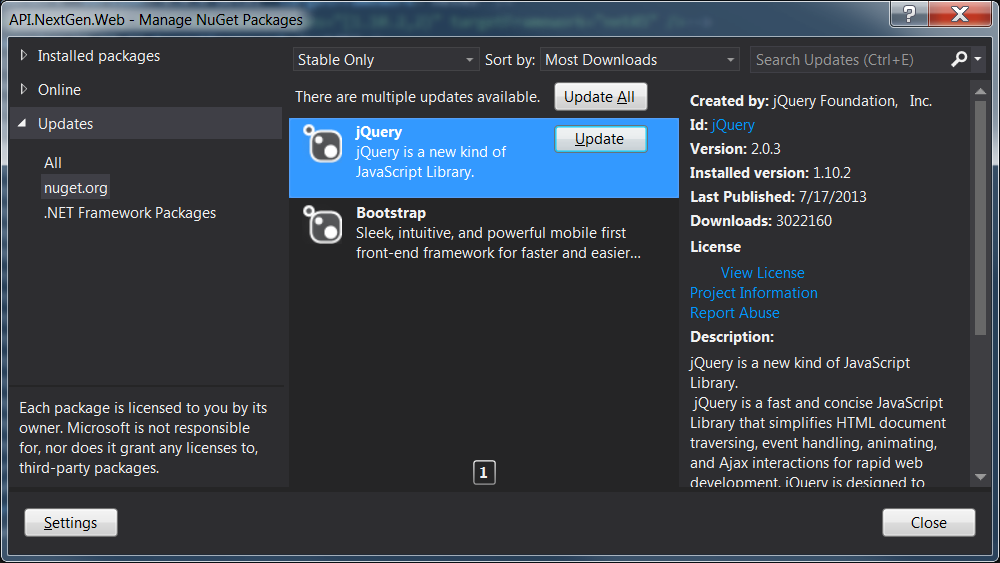The image size is (1000, 563).
Task: Click the Installed packages label
Action: tap(99, 56)
